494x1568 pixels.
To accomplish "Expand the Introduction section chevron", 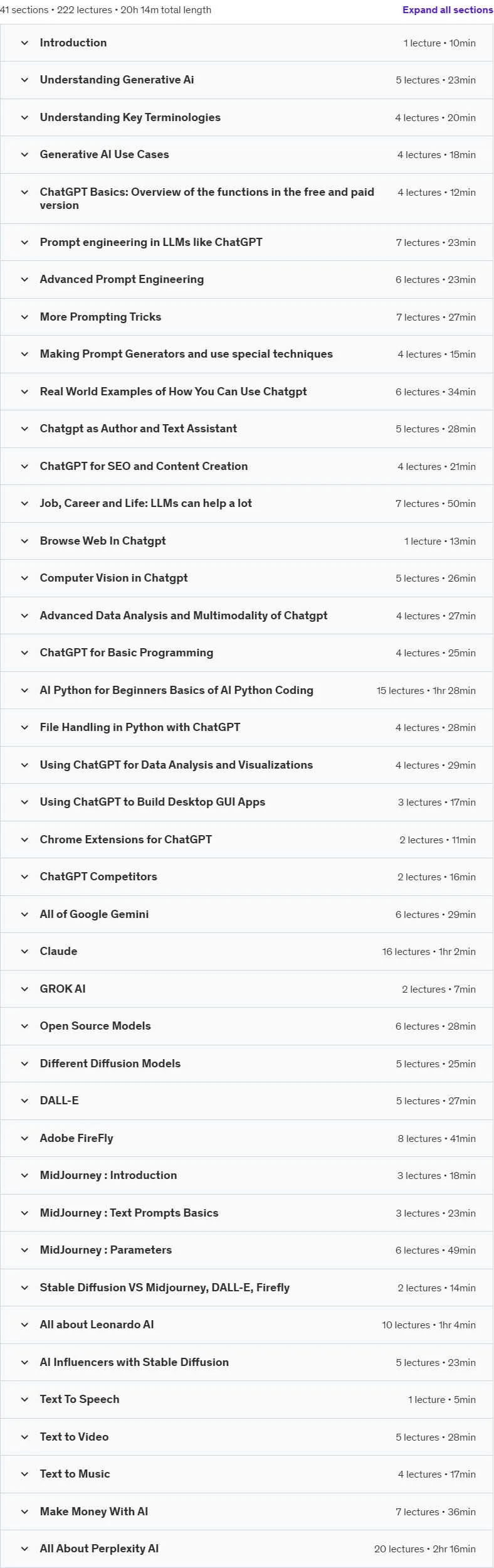I will point(24,43).
